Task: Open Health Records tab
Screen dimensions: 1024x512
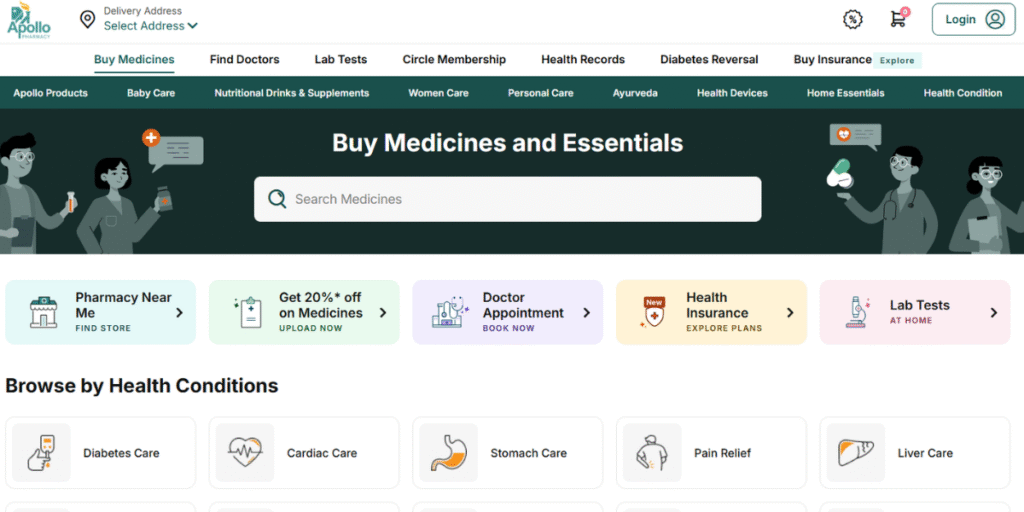Action: (x=583, y=59)
